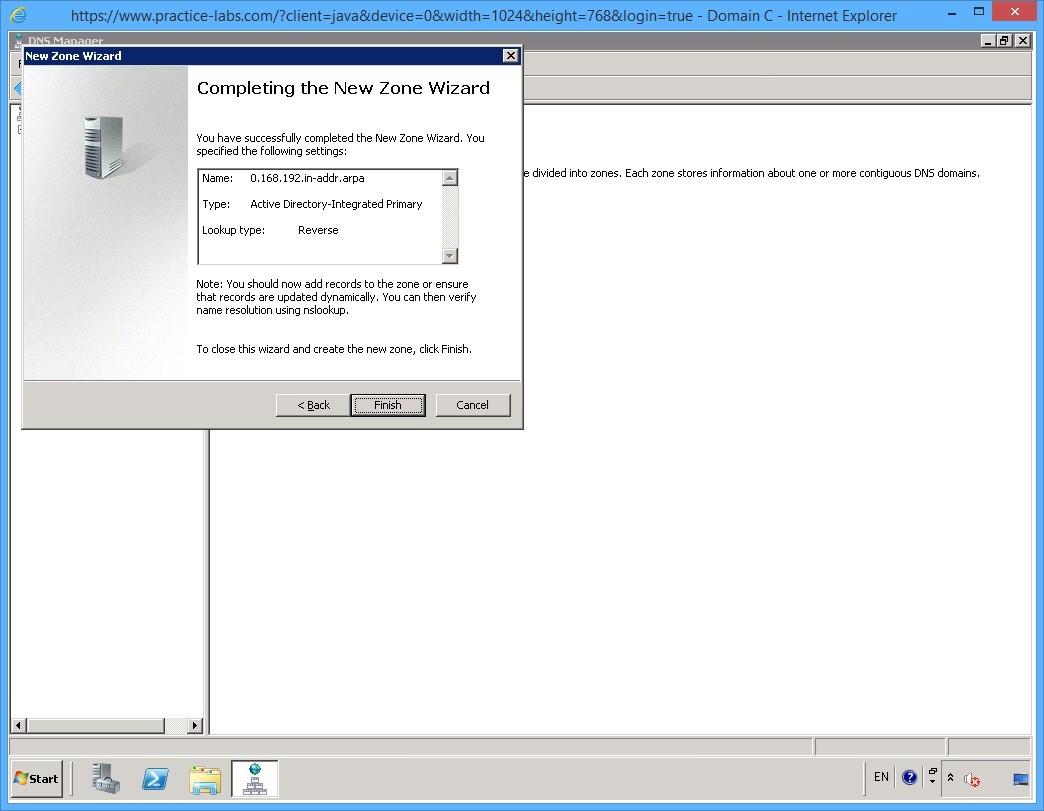This screenshot has width=1044, height=811.
Task: Open the Start menu
Action: 36,779
